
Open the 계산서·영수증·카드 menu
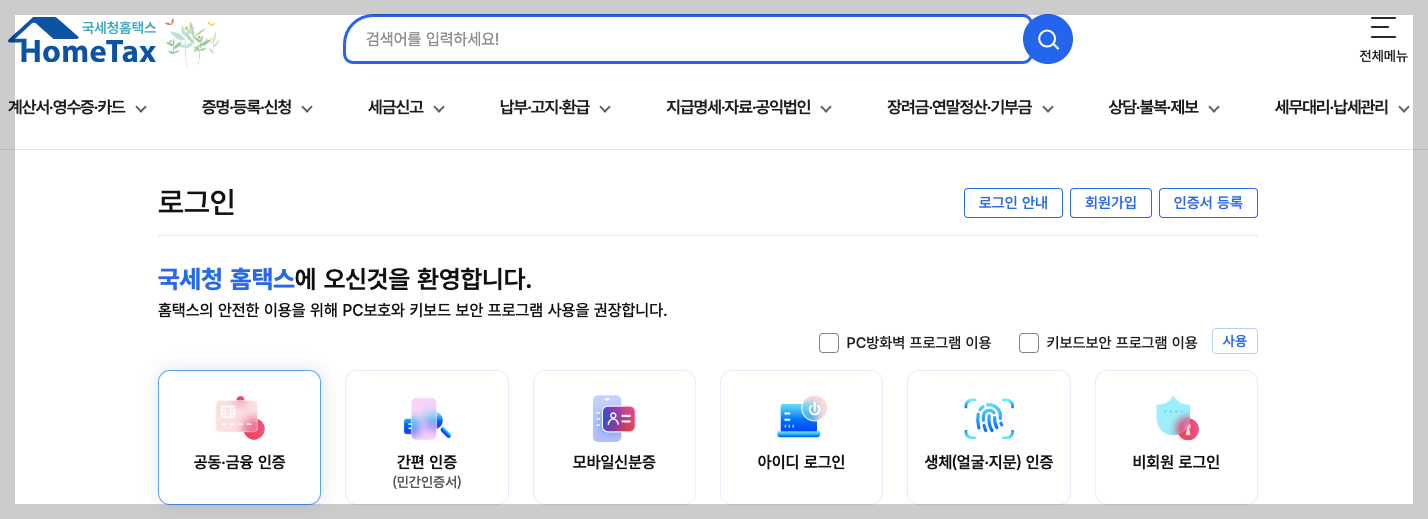point(66,107)
